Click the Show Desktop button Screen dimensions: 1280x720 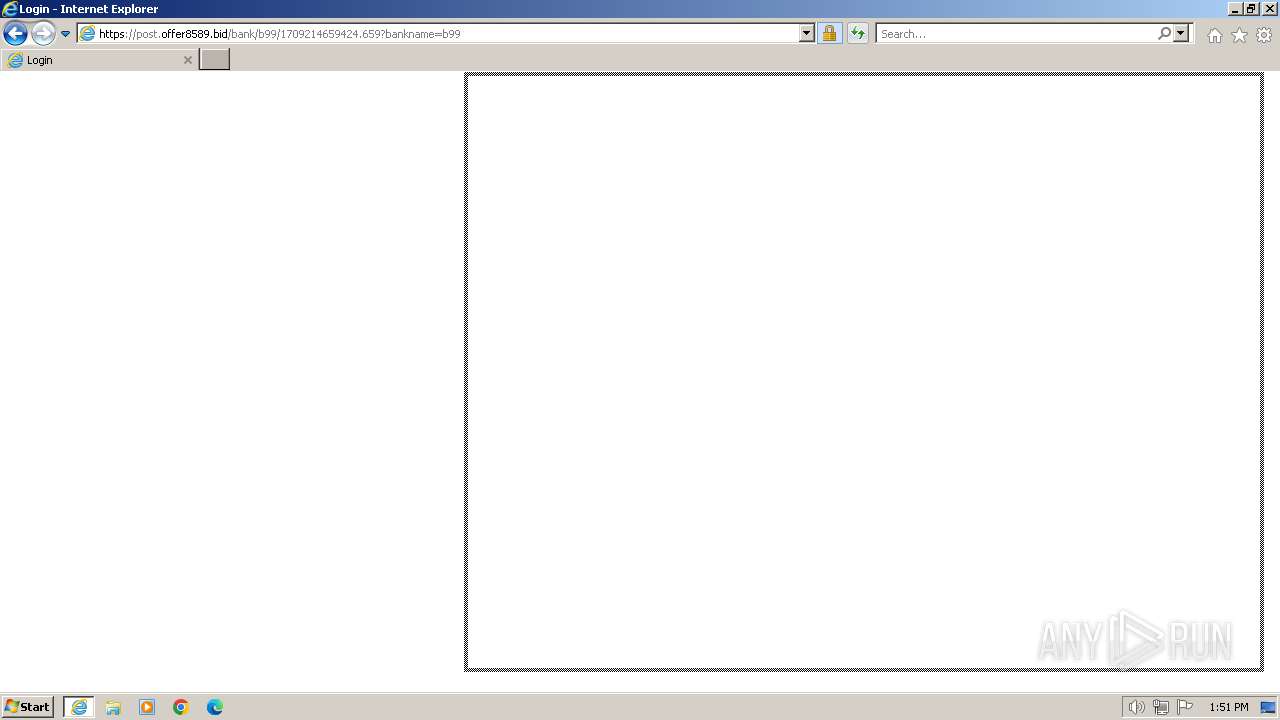(x=1268, y=707)
